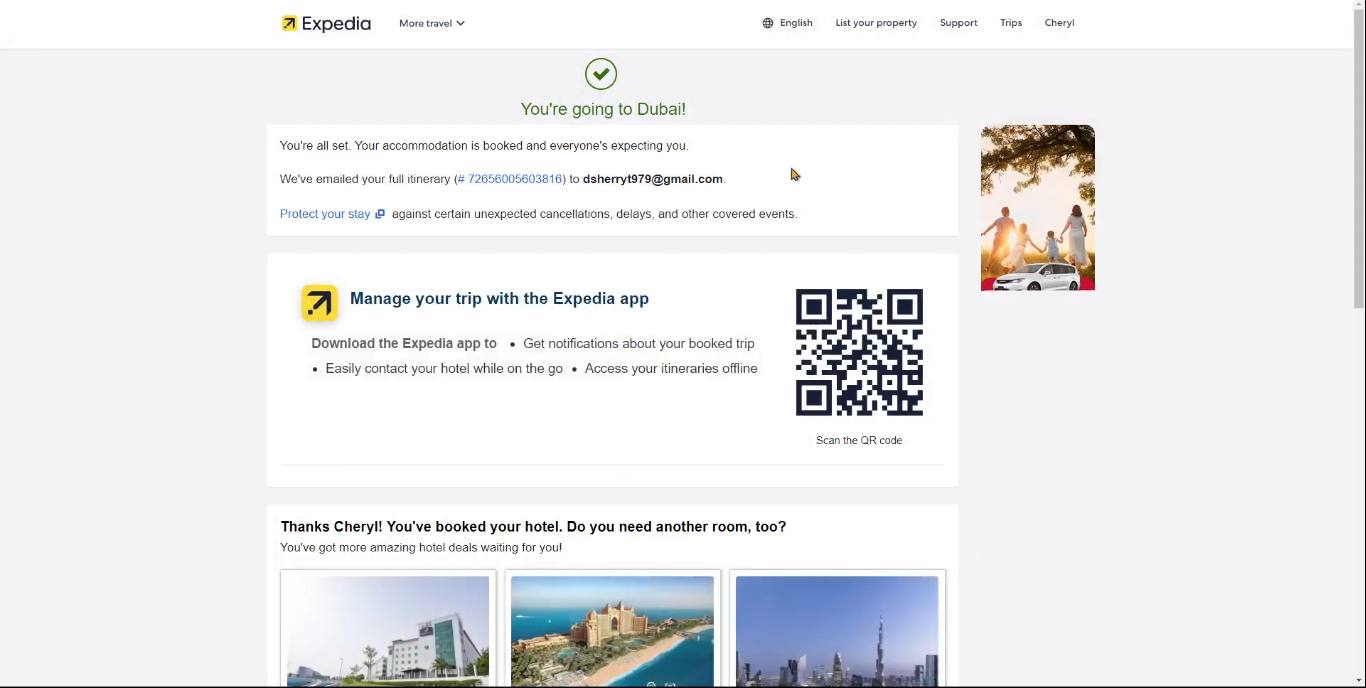Image resolution: width=1366 pixels, height=688 pixels.
Task: View the Dubai skyline hotel card
Action: 837,630
